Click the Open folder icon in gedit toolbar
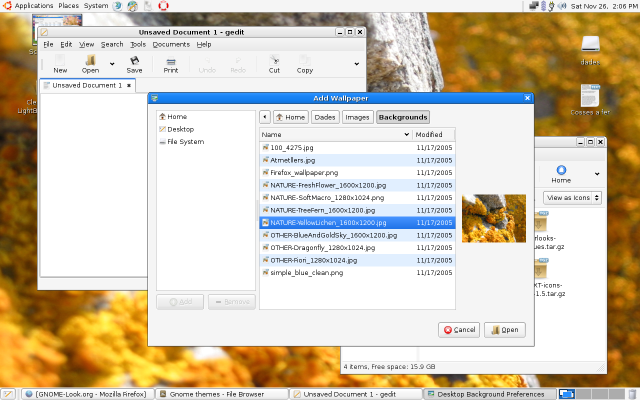Image resolution: width=640 pixels, height=400 pixels. [x=90, y=60]
